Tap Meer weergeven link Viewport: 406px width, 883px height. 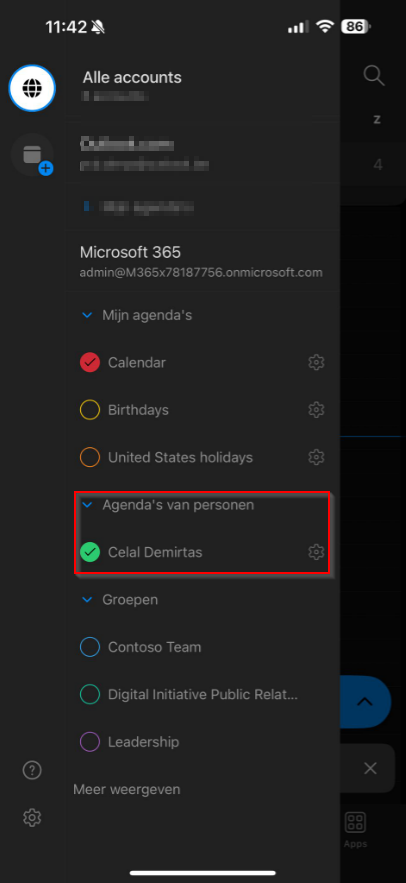click(127, 790)
